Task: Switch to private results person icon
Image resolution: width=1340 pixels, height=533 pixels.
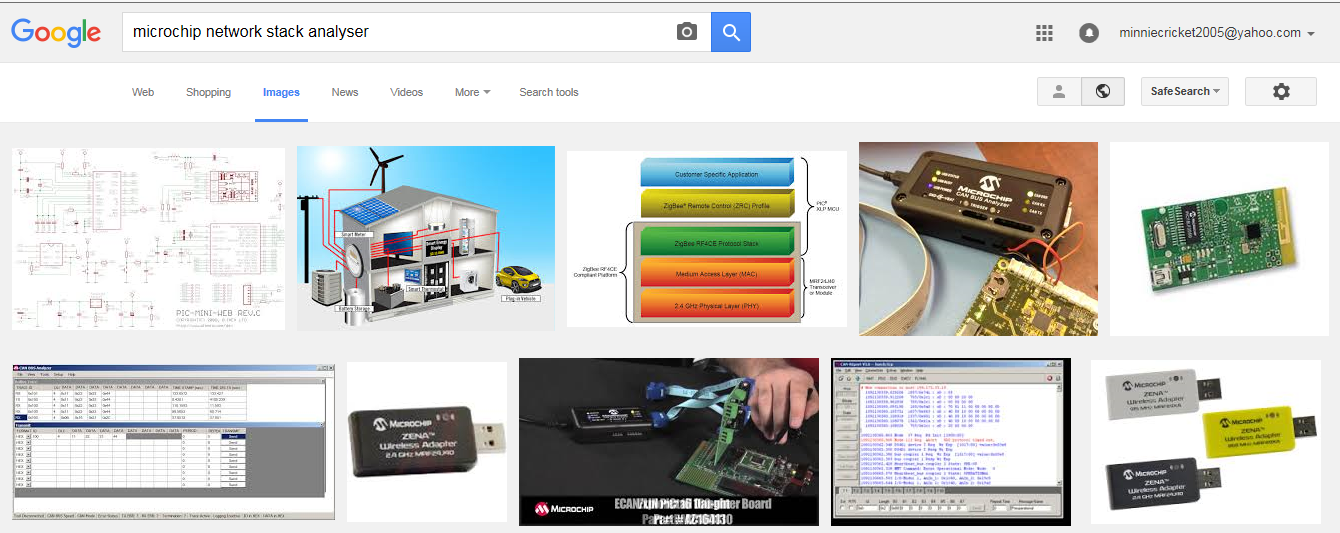Action: coord(1059,91)
